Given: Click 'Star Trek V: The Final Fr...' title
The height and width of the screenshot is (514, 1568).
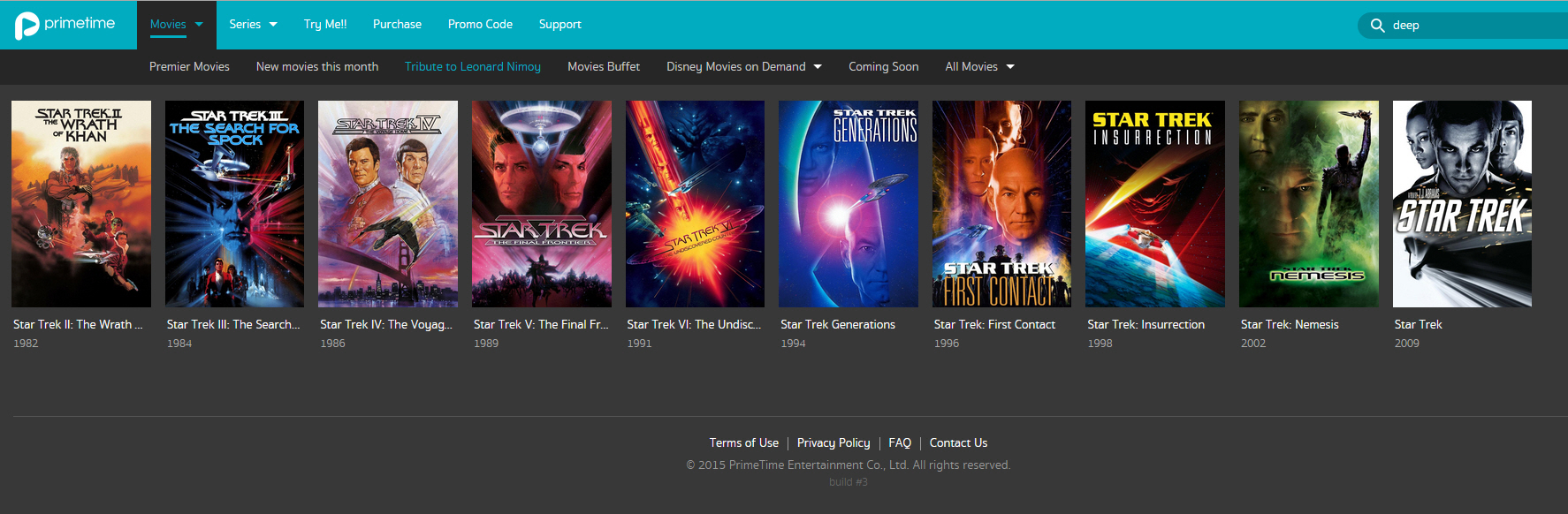Looking at the screenshot, I should point(541,325).
